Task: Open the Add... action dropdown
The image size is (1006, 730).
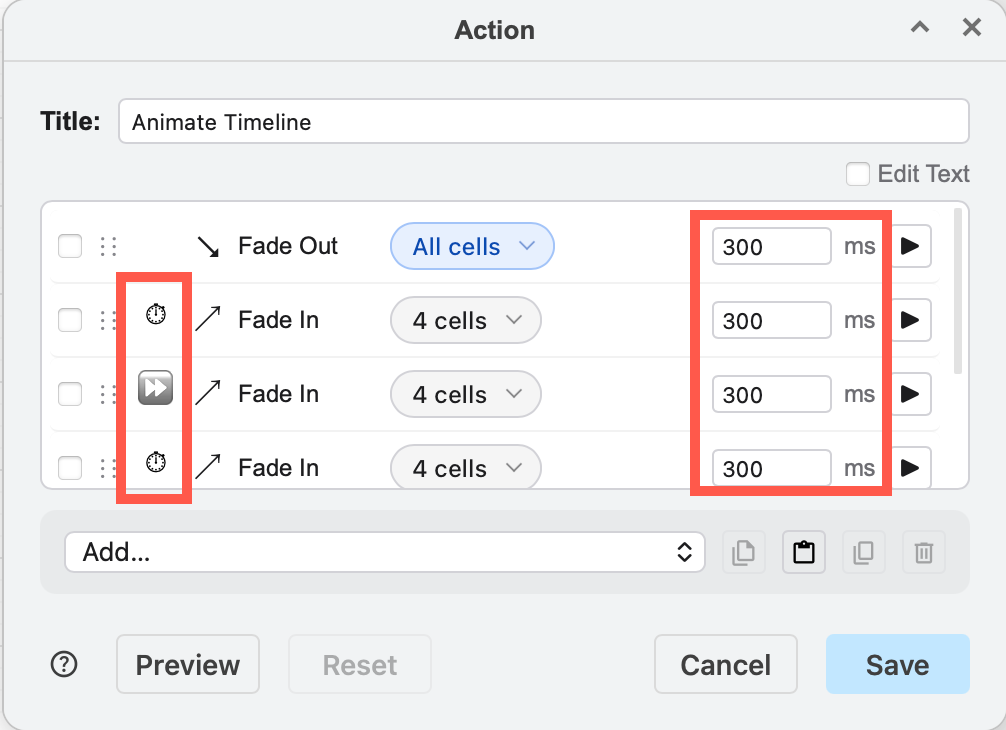Action: (385, 552)
